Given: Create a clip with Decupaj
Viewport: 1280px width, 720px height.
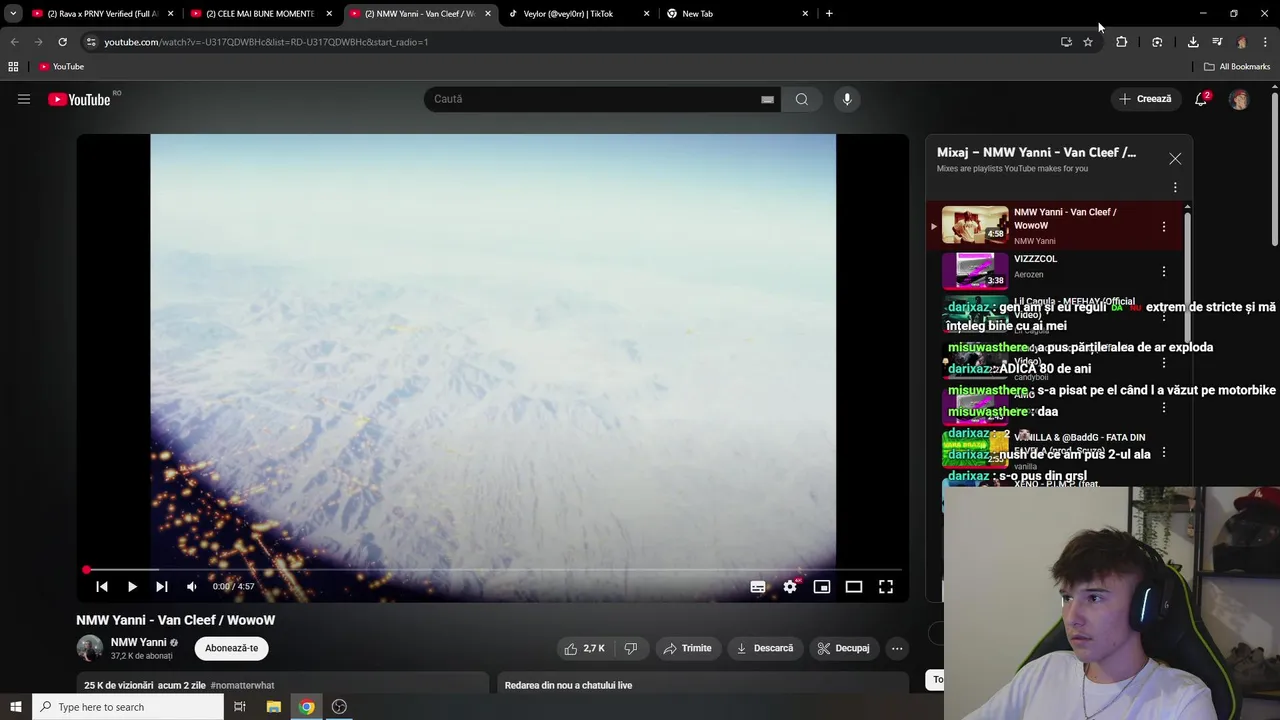Looking at the screenshot, I should [x=843, y=648].
